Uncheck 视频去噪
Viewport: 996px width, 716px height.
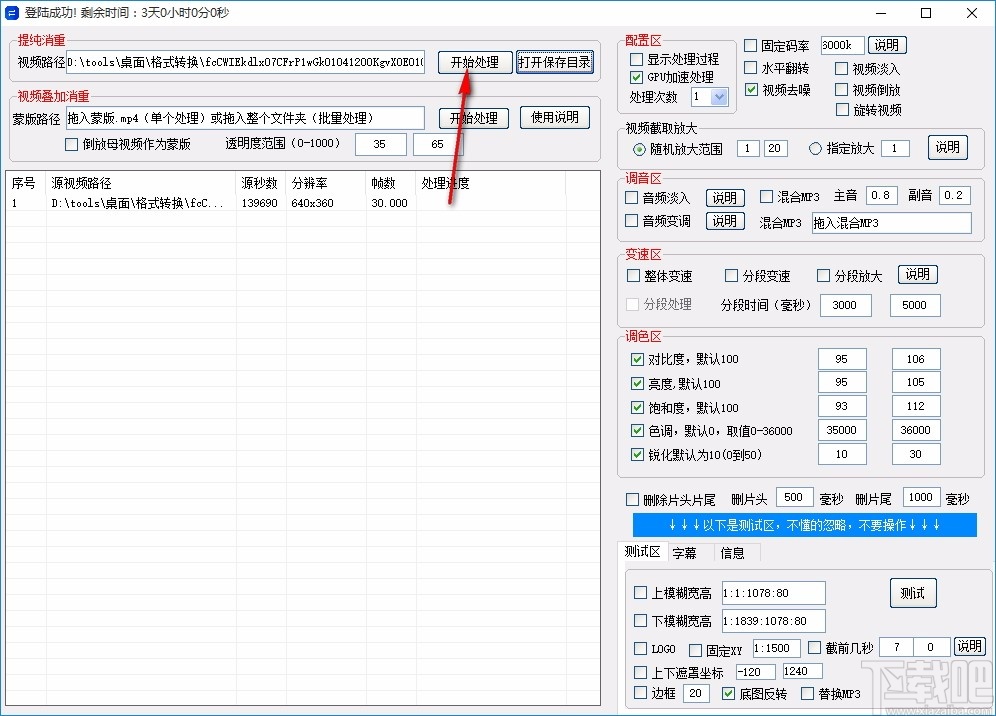tap(752, 89)
